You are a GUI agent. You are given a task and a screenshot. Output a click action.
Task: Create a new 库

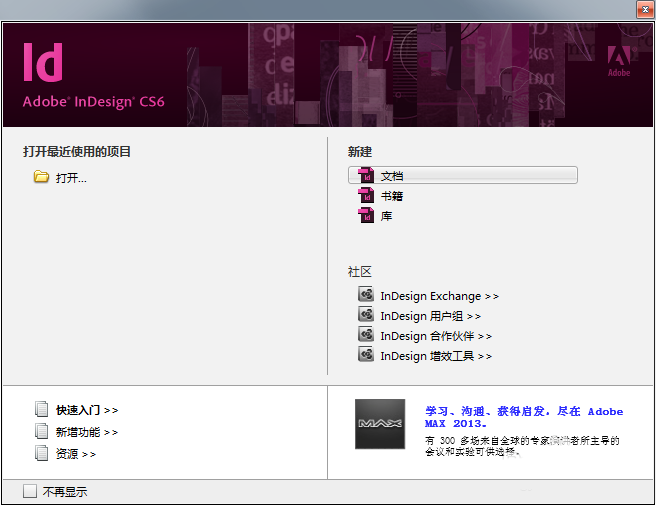click(x=386, y=216)
